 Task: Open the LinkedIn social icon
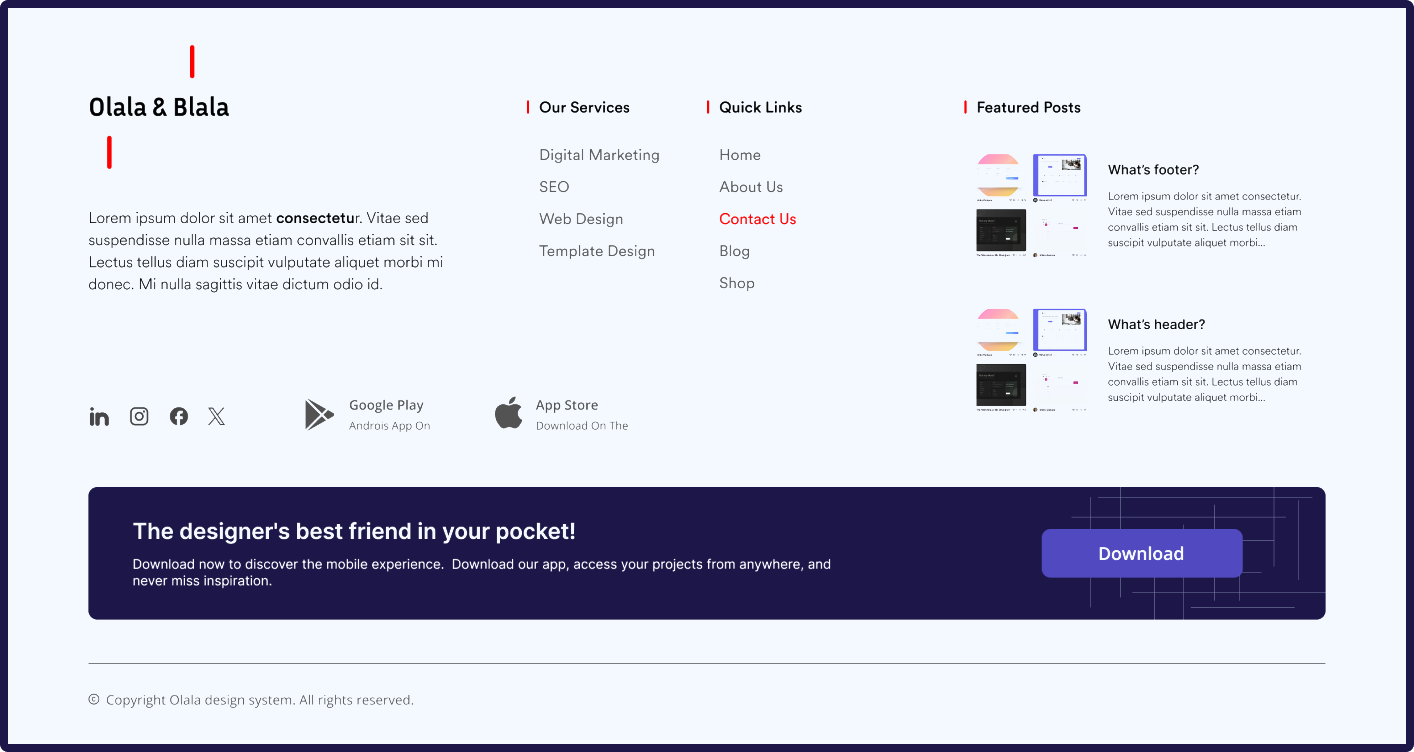[x=99, y=417]
